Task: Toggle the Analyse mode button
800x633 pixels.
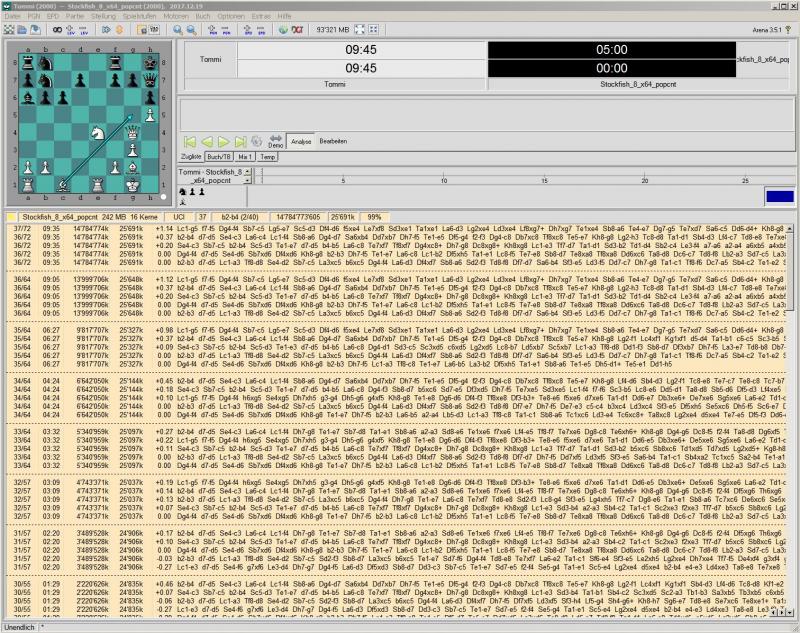Action: tap(300, 142)
